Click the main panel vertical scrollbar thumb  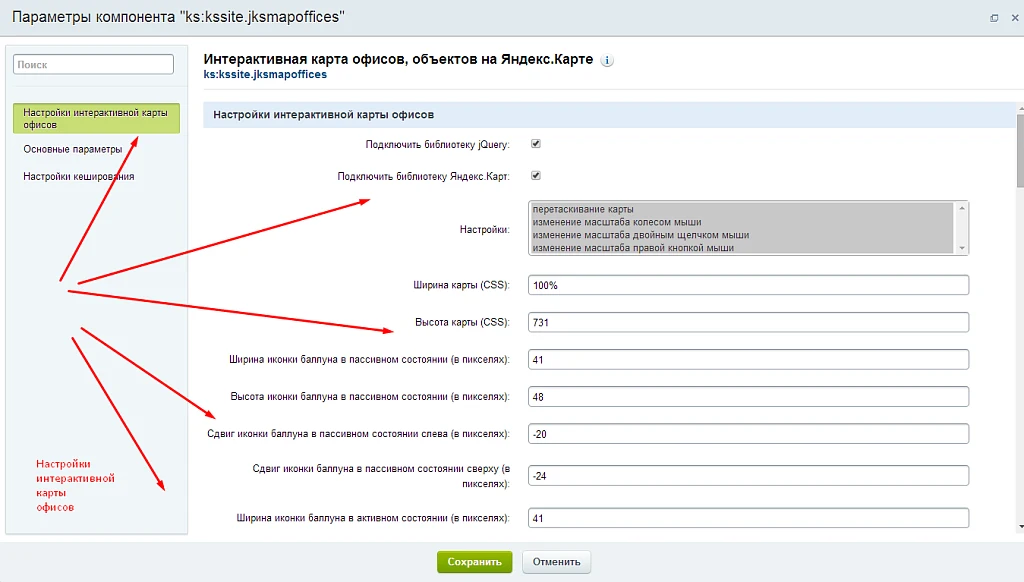(1020, 150)
